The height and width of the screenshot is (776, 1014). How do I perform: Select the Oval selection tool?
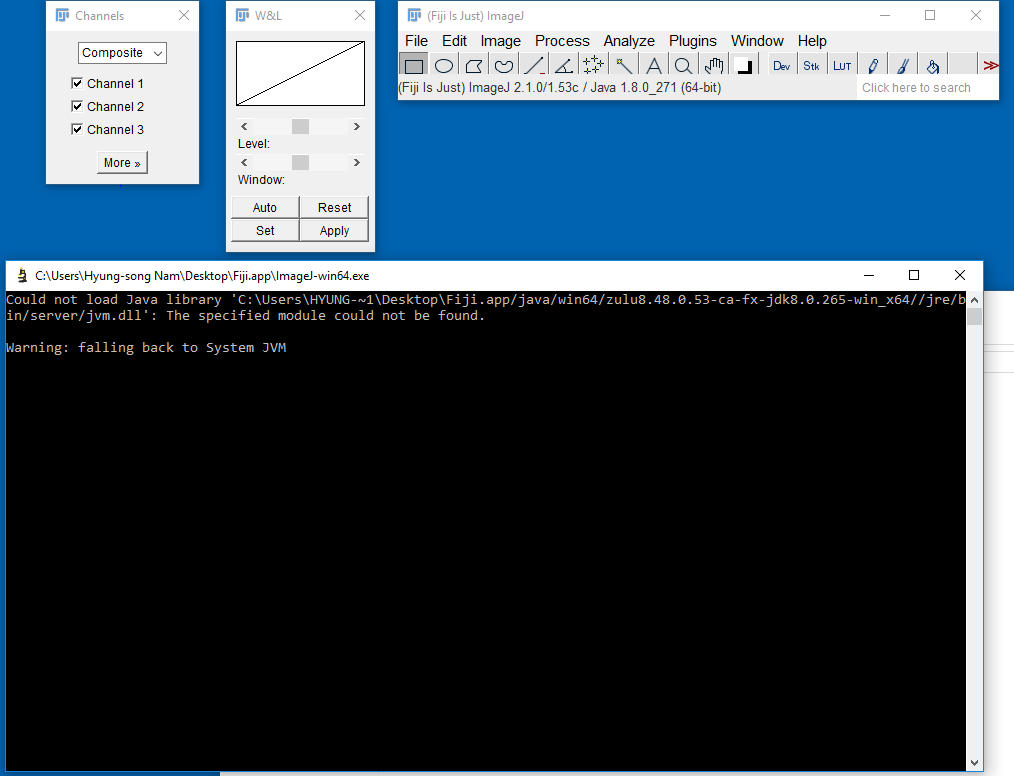tap(444, 65)
